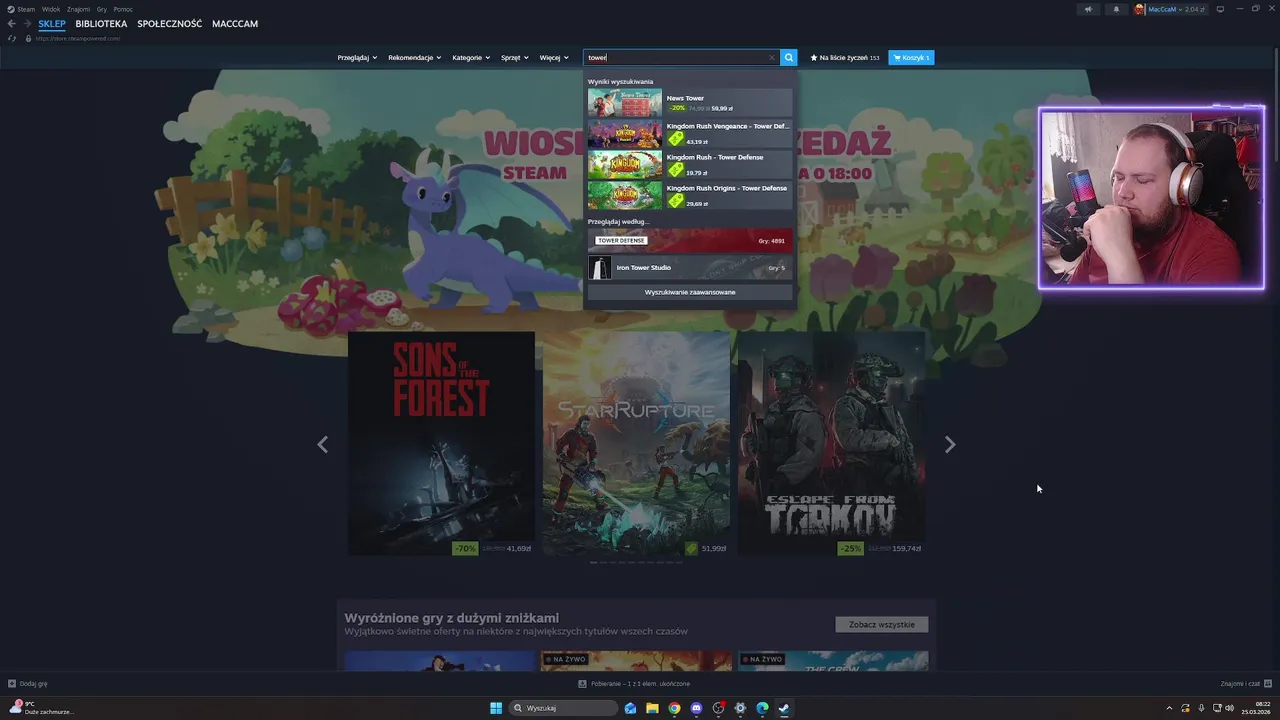Screen dimensions: 1280x720
Task: Open Discord from taskbar
Action: 696,708
